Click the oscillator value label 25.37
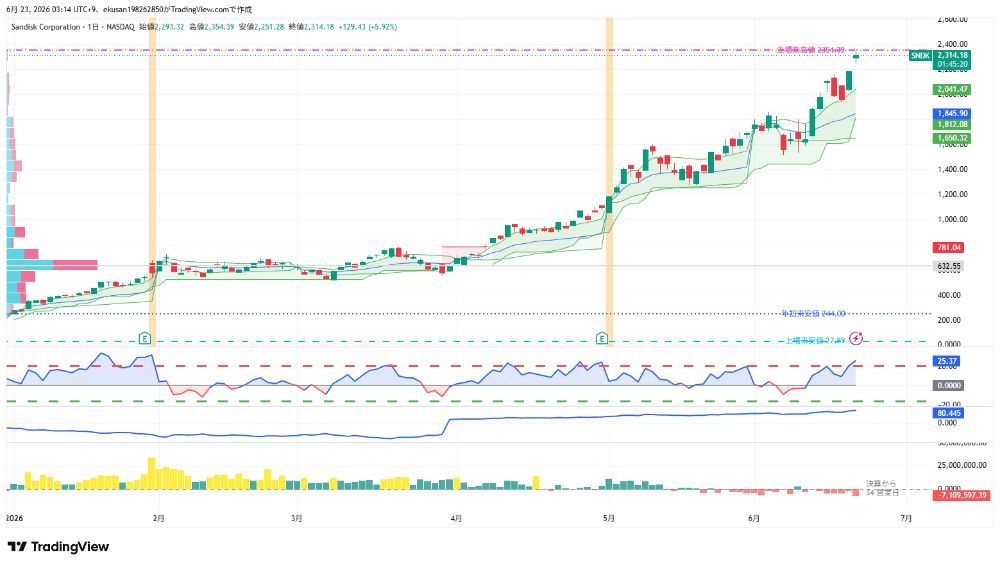Screen dimensions: 1000x566 click(946, 361)
